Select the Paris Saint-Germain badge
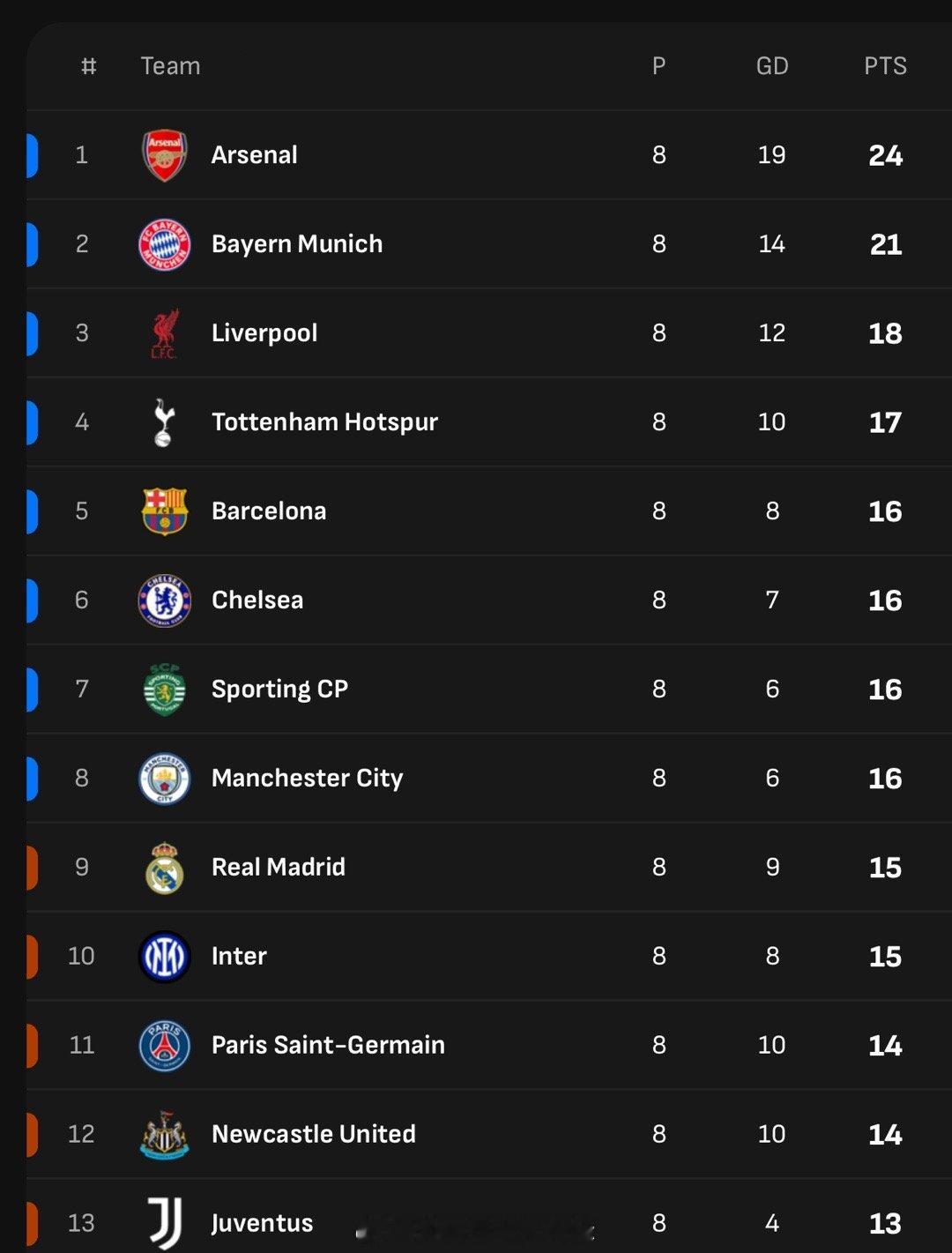This screenshot has width=952, height=1253. 165,1046
